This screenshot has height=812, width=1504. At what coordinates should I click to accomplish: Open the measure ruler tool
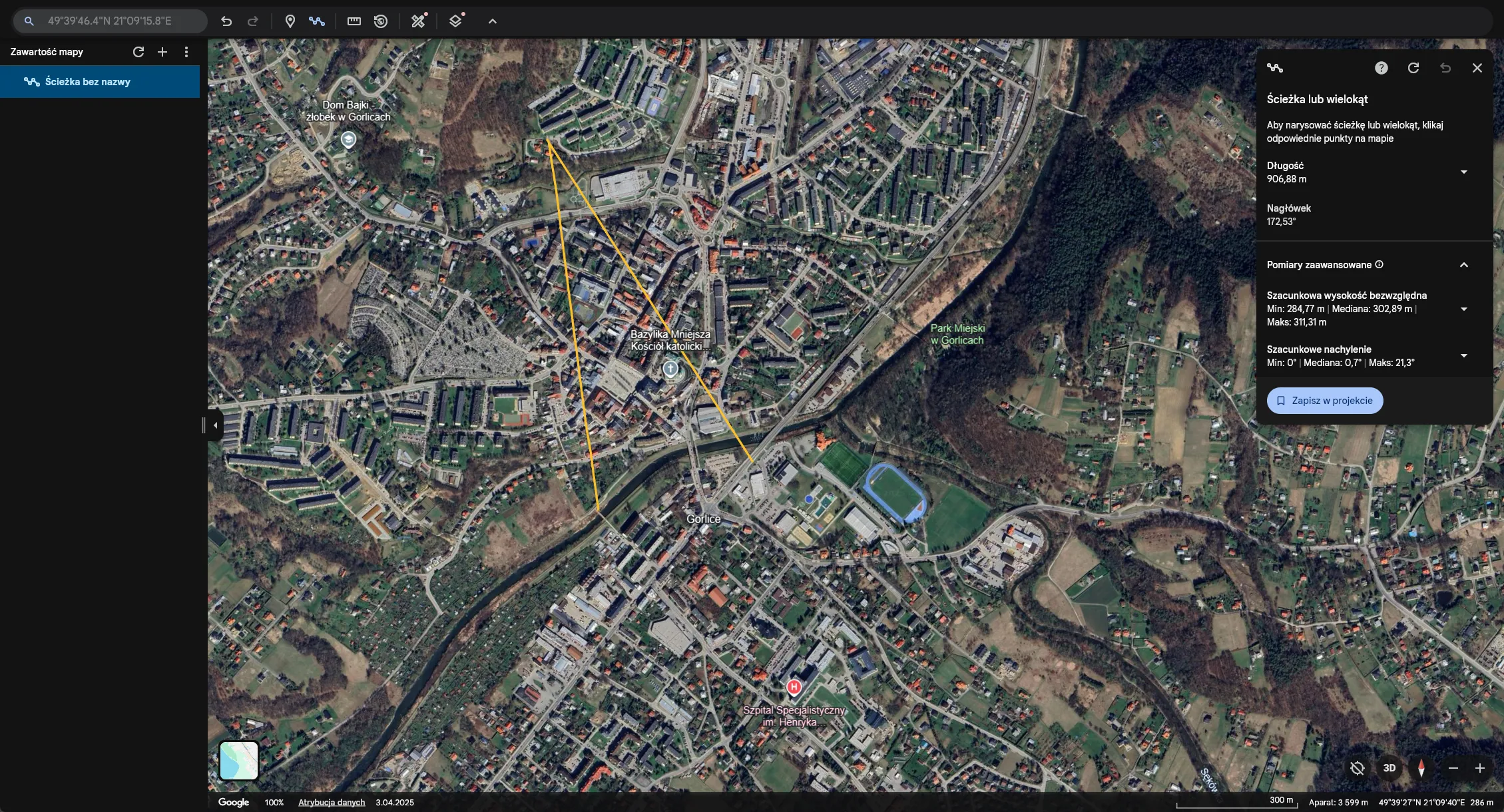354,21
